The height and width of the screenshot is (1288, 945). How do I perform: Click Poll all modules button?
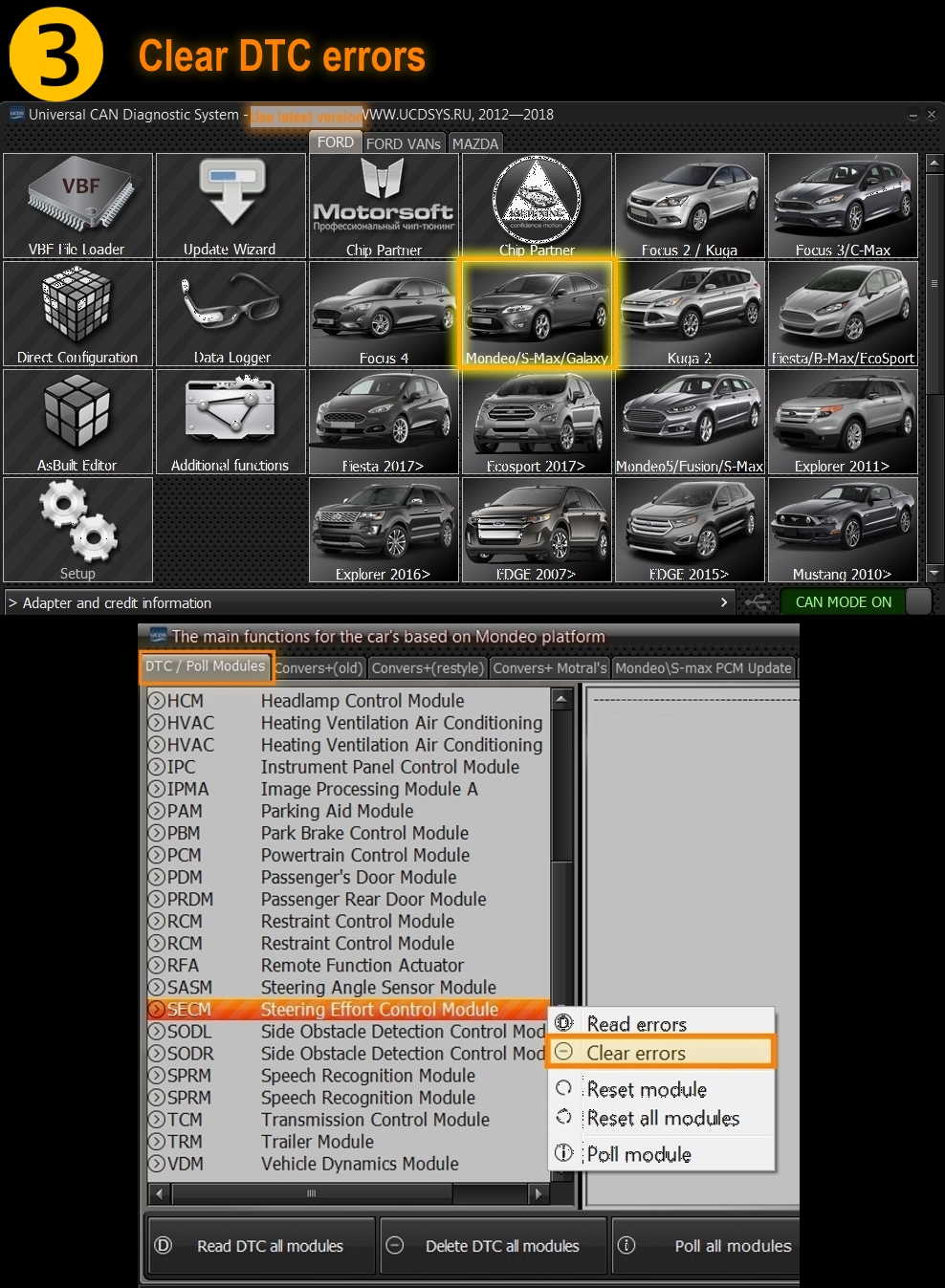click(x=706, y=1246)
